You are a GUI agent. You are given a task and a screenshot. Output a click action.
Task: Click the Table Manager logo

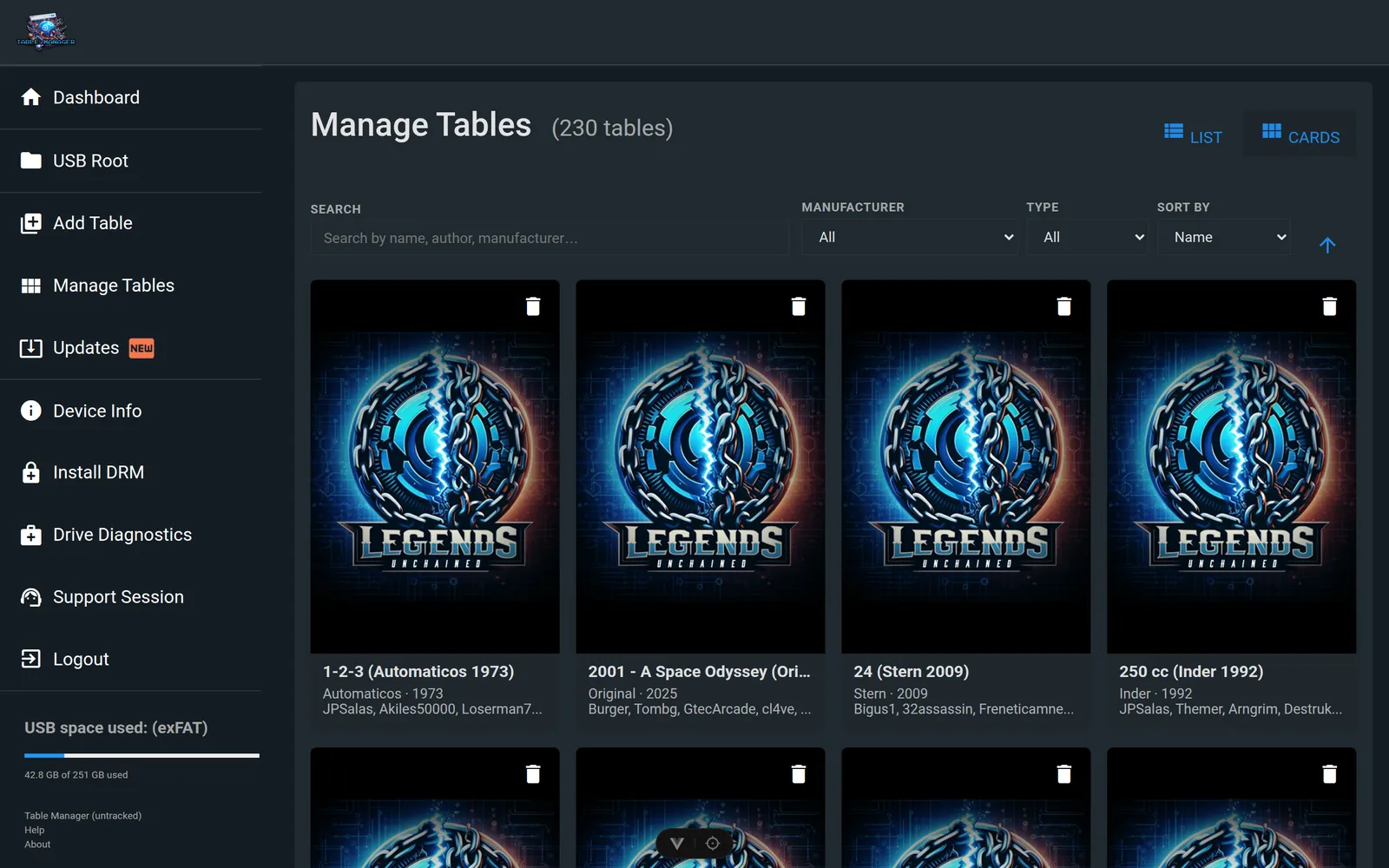coord(46,32)
